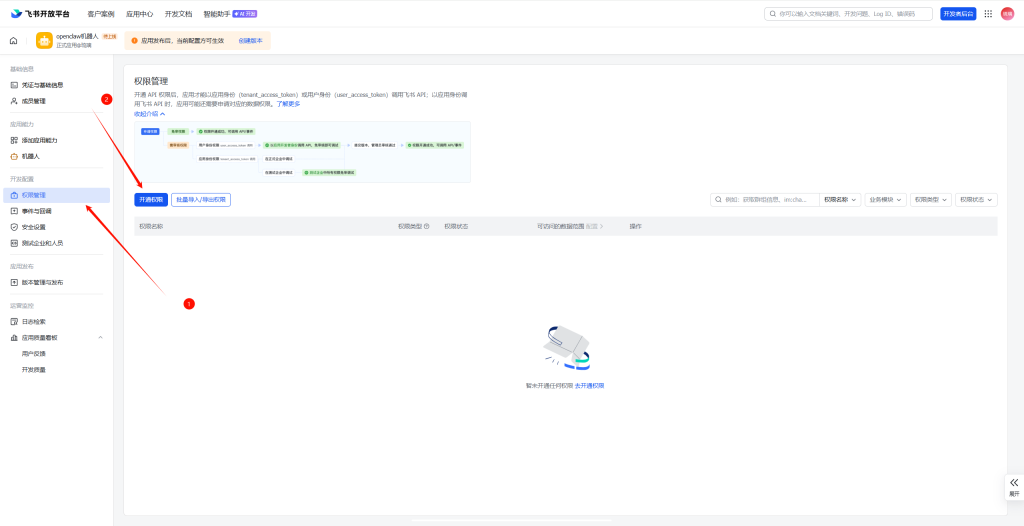This screenshot has width=1024, height=526.
Task: Collapse the 应用质量看板 sidebar group
Action: pyautogui.click(x=100, y=338)
